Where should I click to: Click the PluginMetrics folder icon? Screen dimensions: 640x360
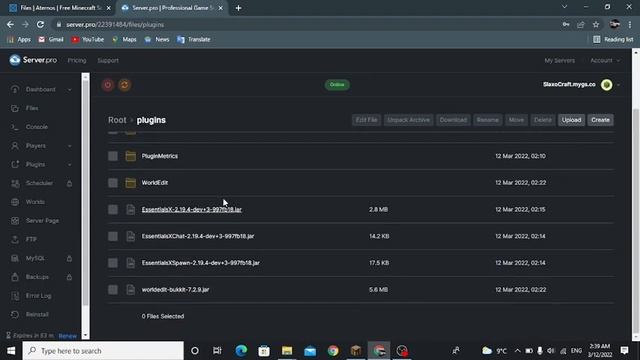pos(131,156)
